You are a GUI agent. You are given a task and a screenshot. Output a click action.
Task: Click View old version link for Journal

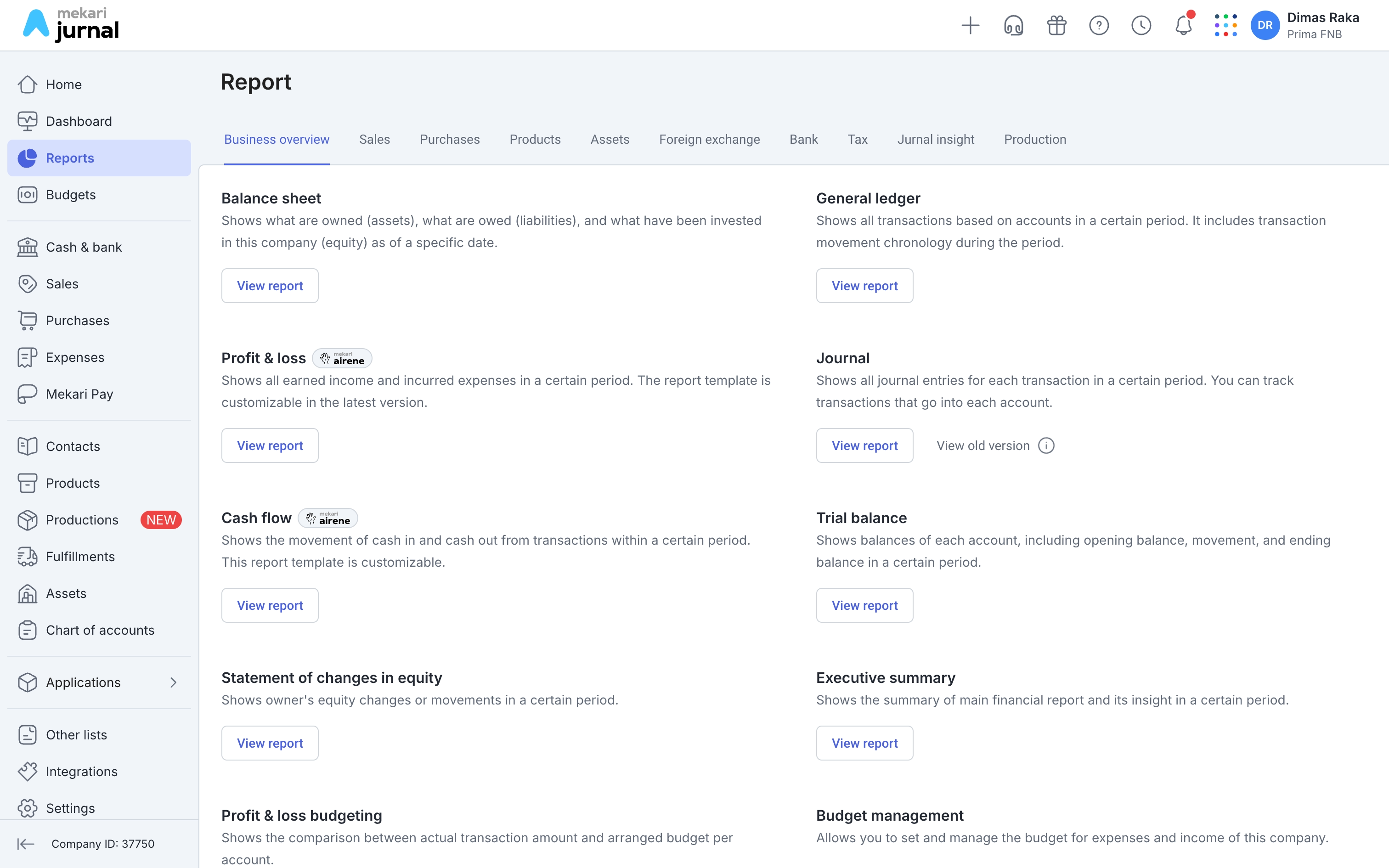[x=982, y=445]
